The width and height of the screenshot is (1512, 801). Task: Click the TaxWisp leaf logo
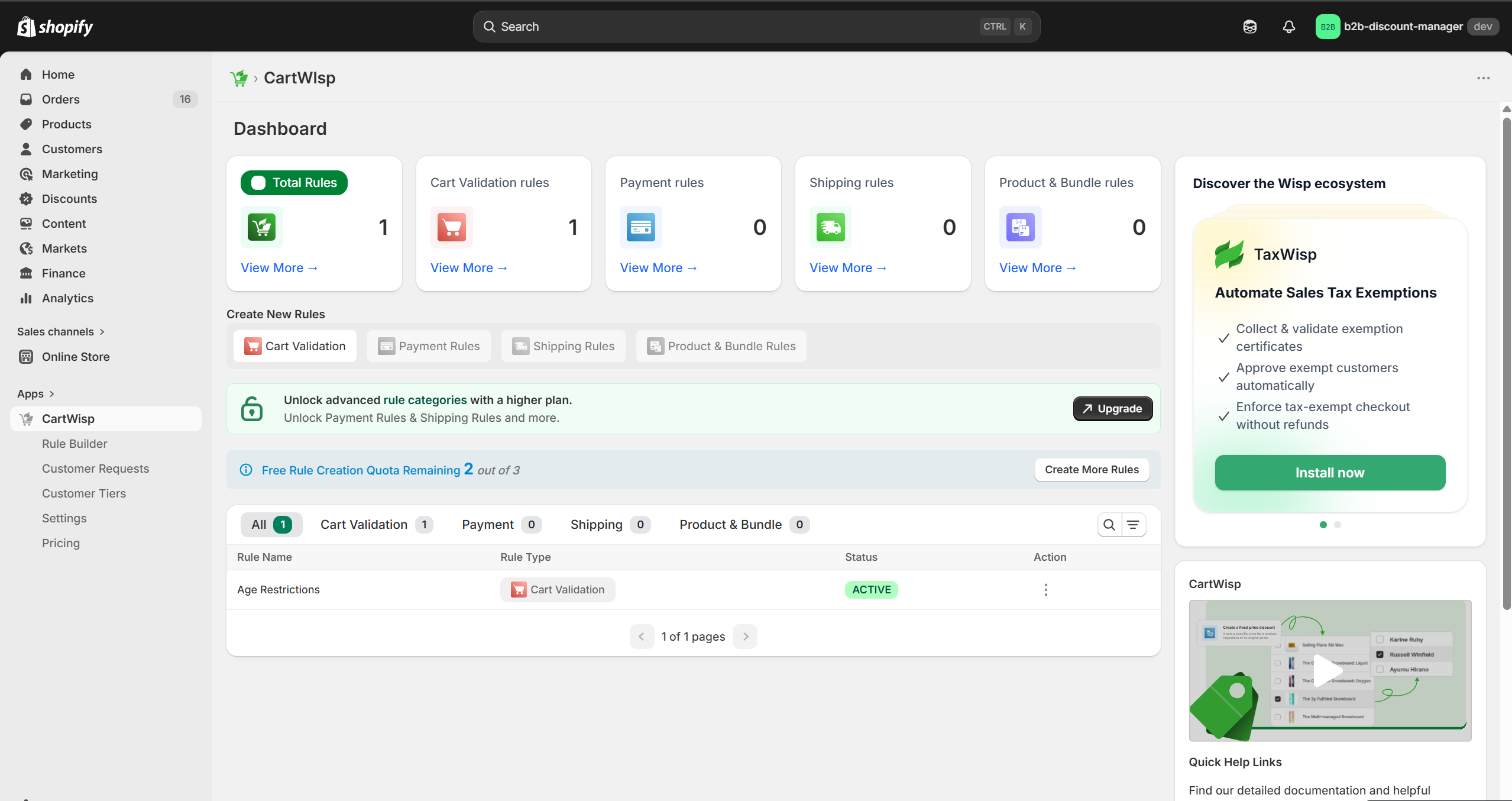[1229, 254]
